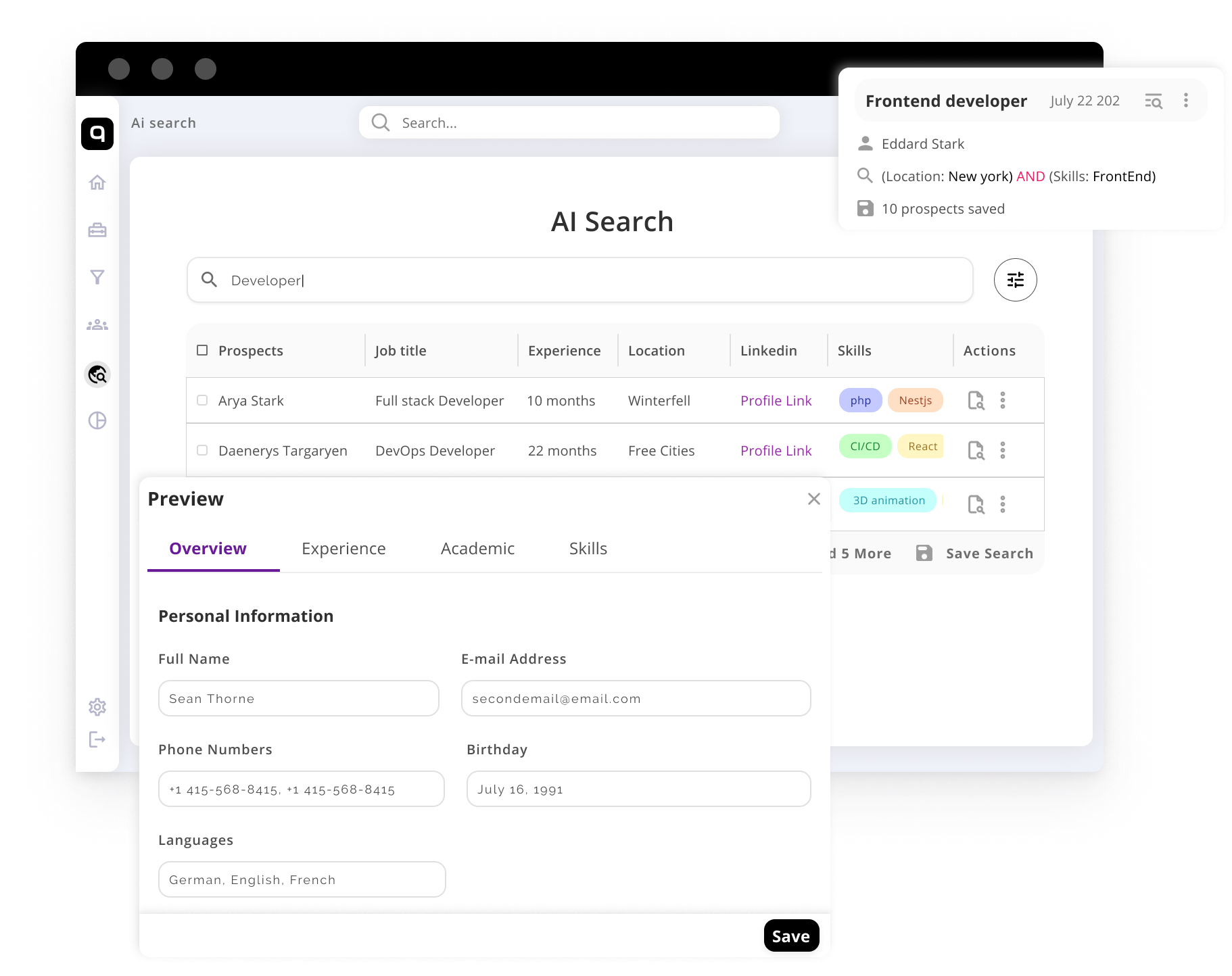
Task: Select the Prospects people icon in sidebar
Action: coord(97,324)
